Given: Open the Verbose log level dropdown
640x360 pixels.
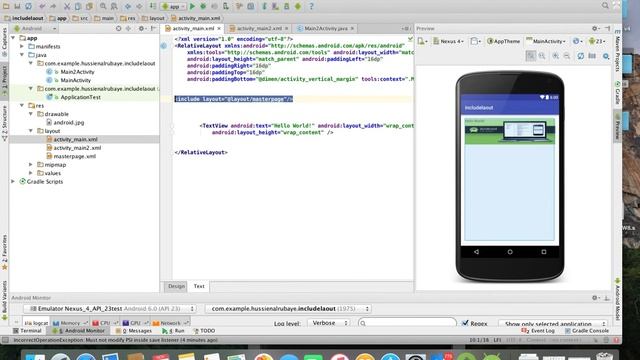Looking at the screenshot, I should (x=329, y=323).
